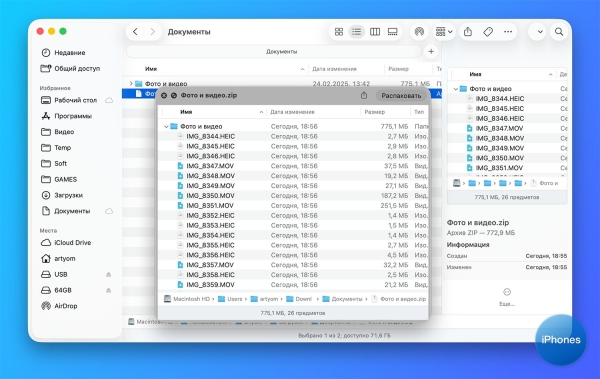Open the toolbar overflow chevron dropdown
Screen dimensions: 600x379
[x=540, y=32]
